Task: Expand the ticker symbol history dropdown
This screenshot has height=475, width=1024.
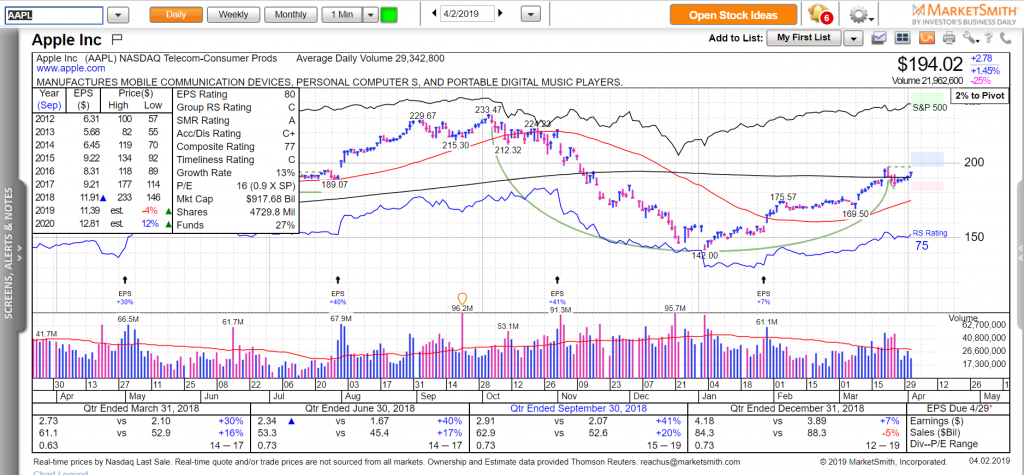Action: [117, 15]
